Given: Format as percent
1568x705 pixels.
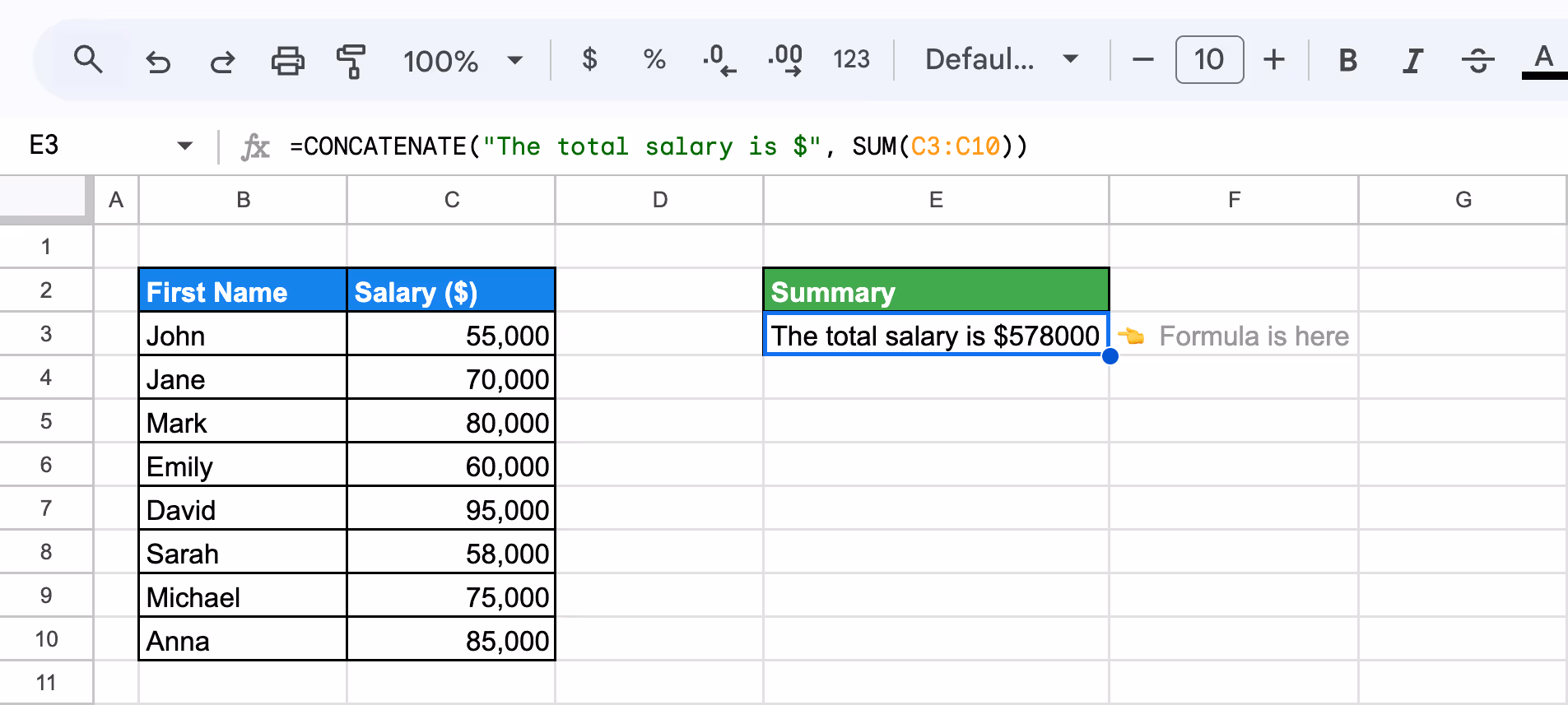Looking at the screenshot, I should [654, 59].
